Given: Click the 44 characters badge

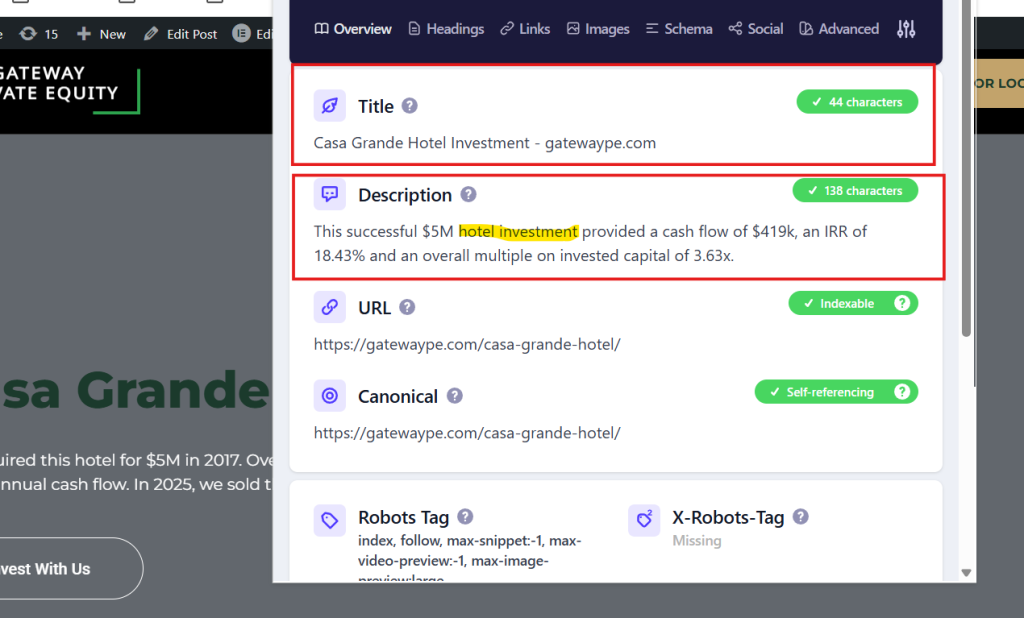Looking at the screenshot, I should click(857, 102).
